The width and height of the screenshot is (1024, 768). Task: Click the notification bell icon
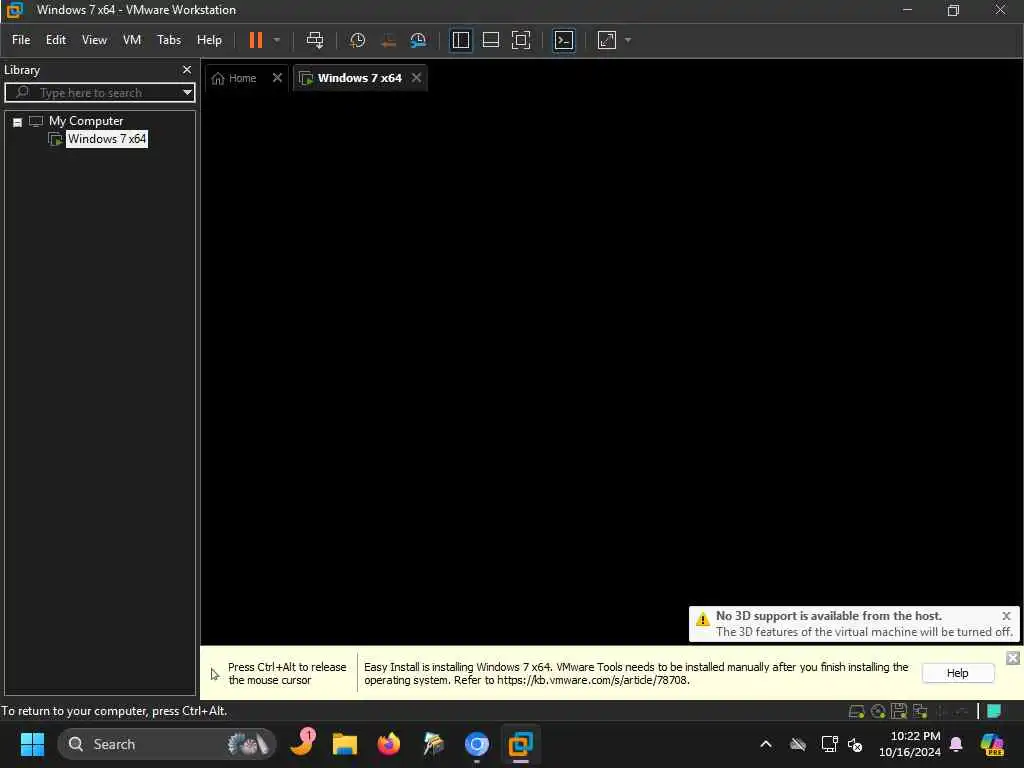pyautogui.click(x=956, y=744)
